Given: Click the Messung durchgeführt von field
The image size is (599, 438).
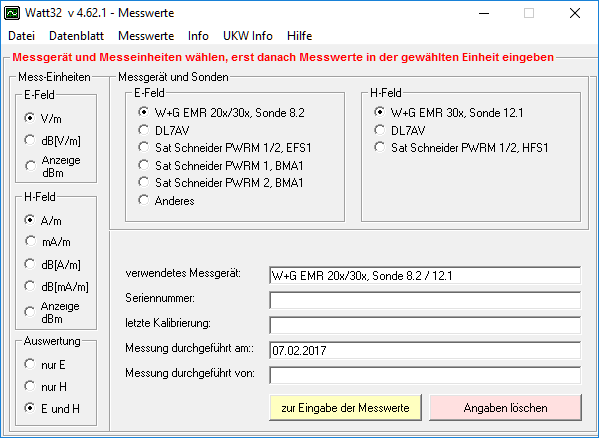Looking at the screenshot, I should [x=425, y=375].
